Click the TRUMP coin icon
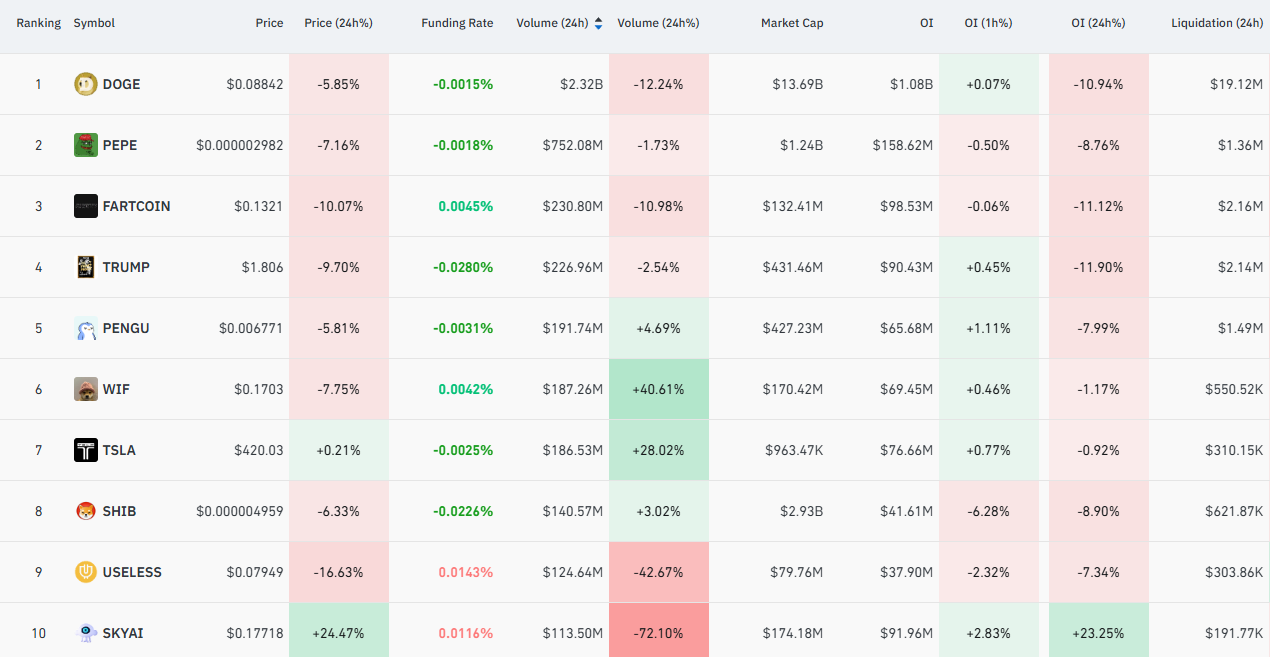1270x657 pixels. [86, 267]
